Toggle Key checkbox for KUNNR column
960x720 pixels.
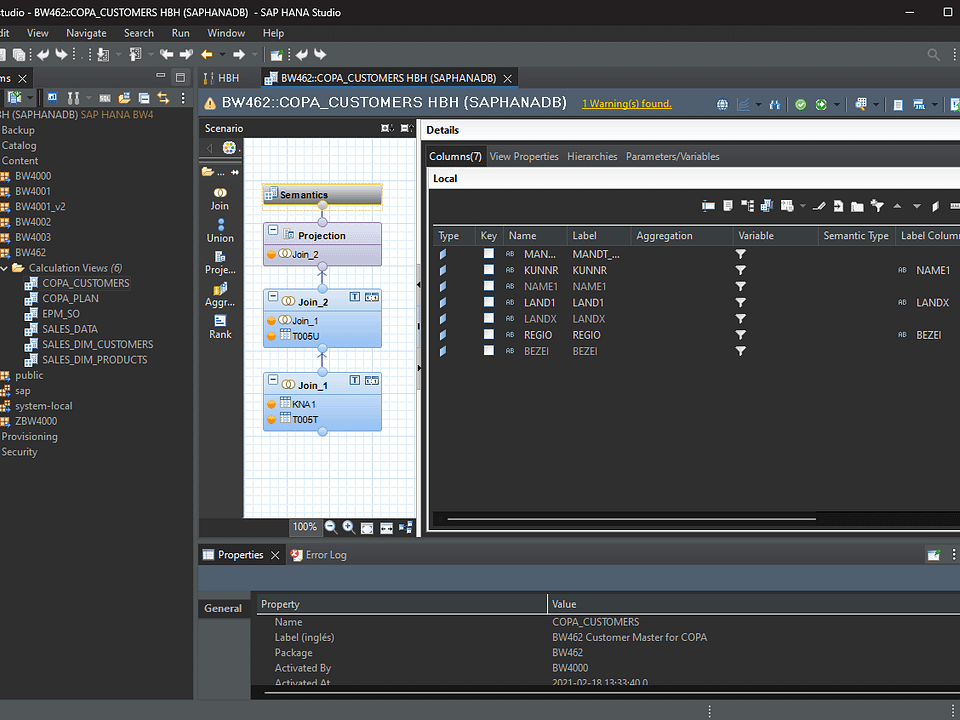[489, 271]
